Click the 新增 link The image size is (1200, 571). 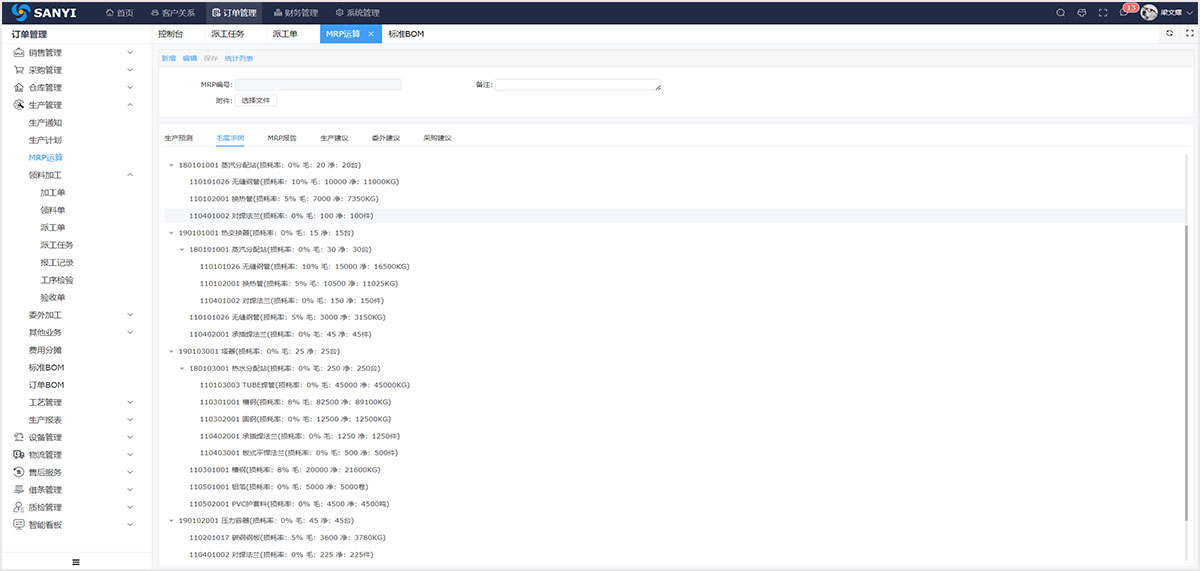click(168, 59)
